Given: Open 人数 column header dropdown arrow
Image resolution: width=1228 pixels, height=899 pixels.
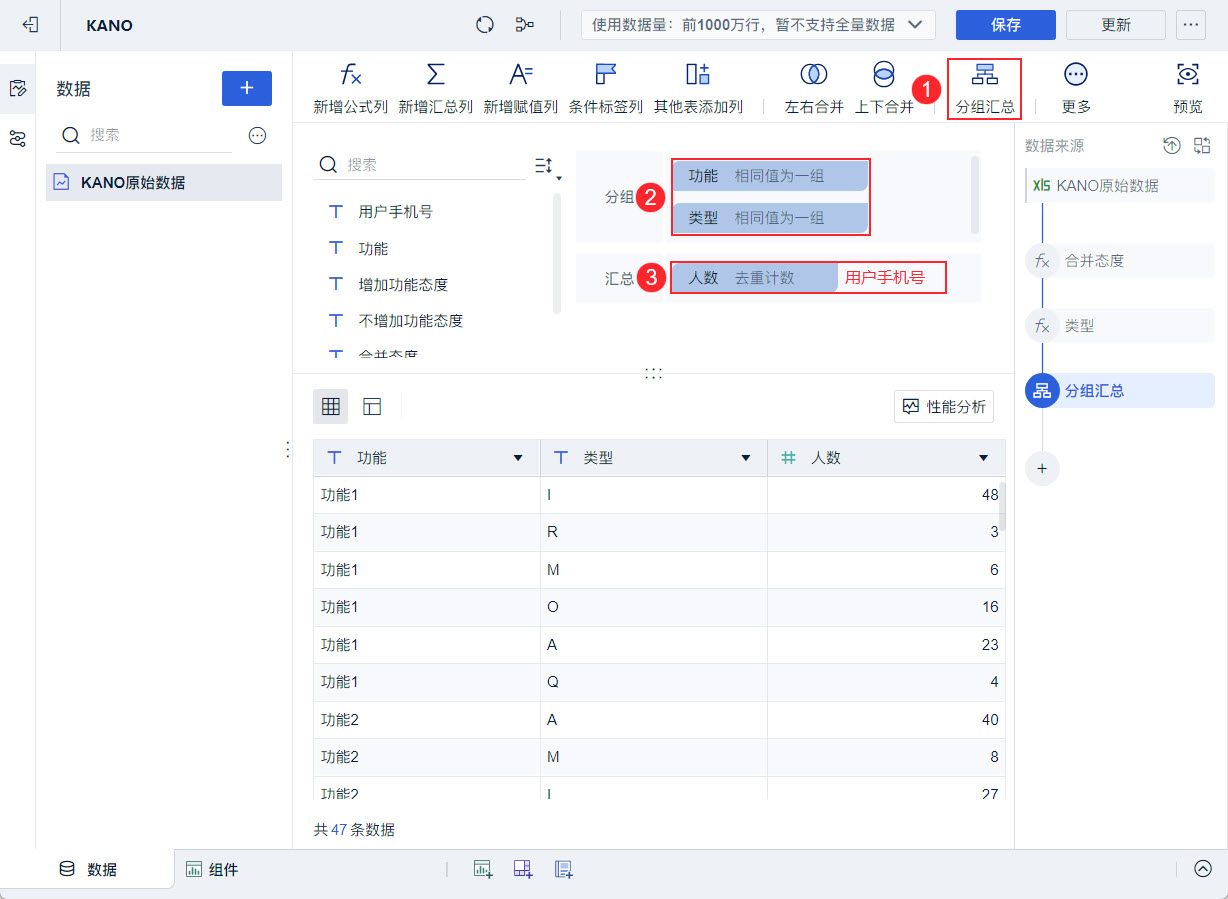Looking at the screenshot, I should pyautogui.click(x=983, y=458).
